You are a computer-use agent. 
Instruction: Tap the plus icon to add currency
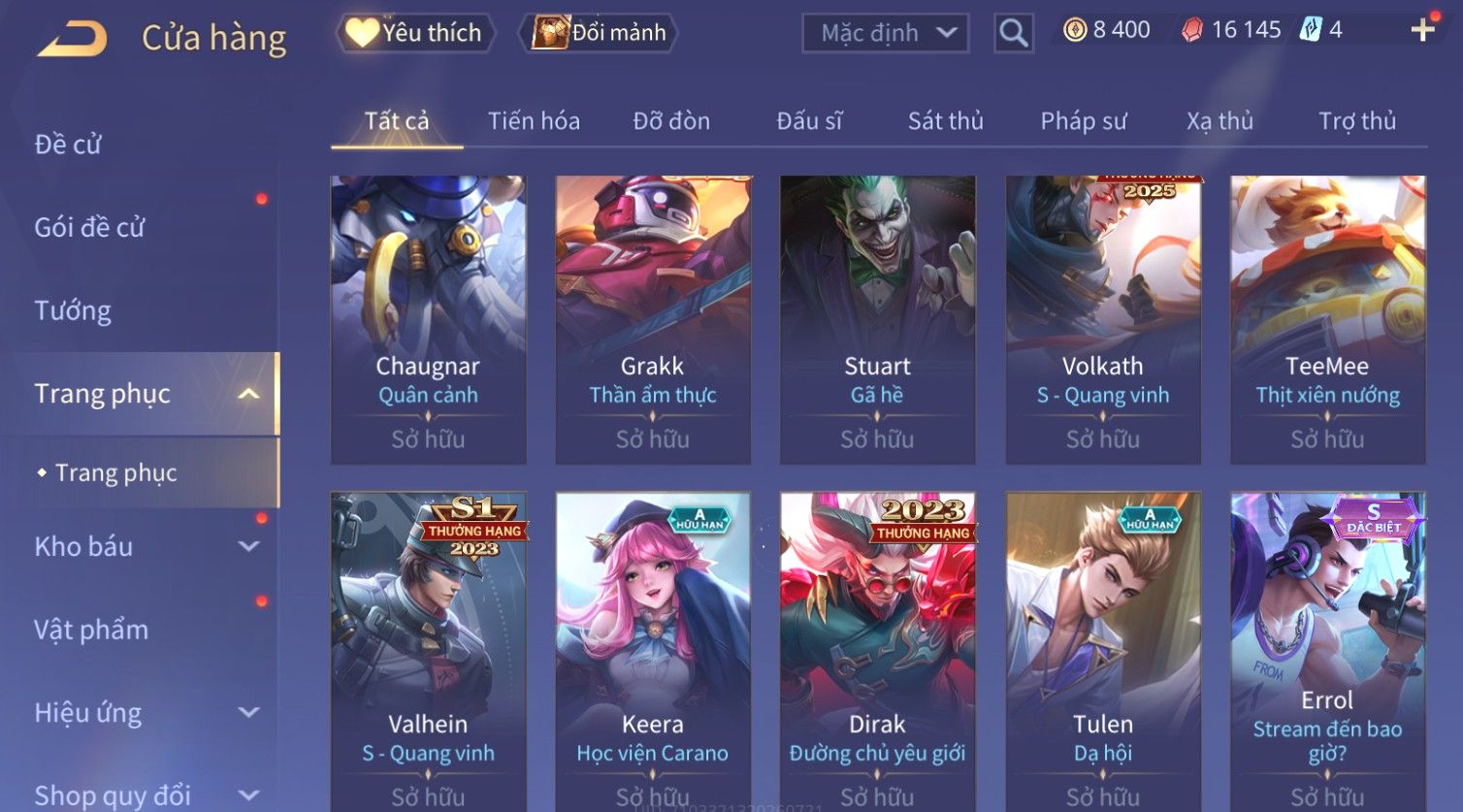tap(1422, 30)
